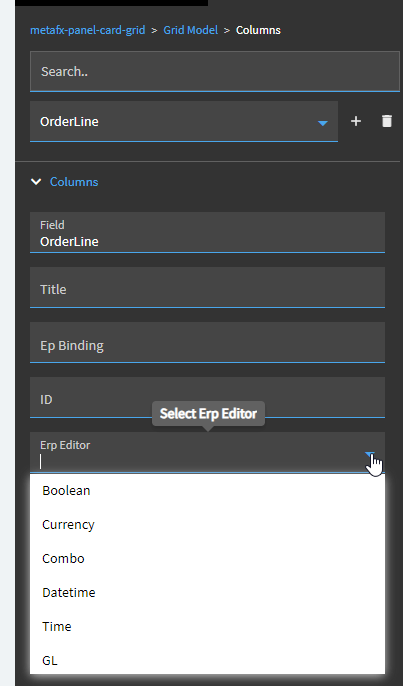Focus the Ep Binding field
The width and height of the screenshot is (403, 686).
click(207, 343)
